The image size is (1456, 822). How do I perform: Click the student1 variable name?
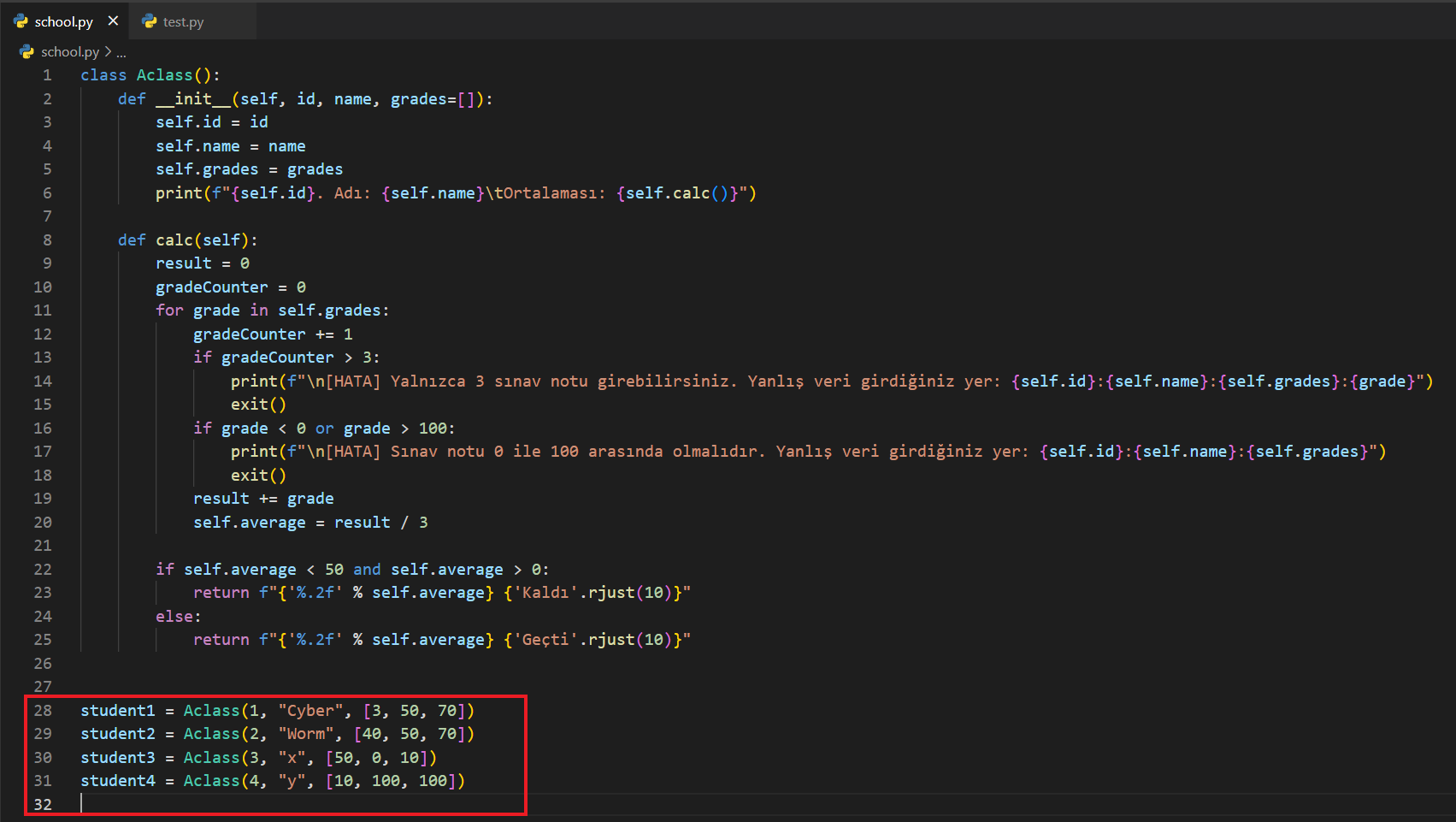click(x=118, y=711)
